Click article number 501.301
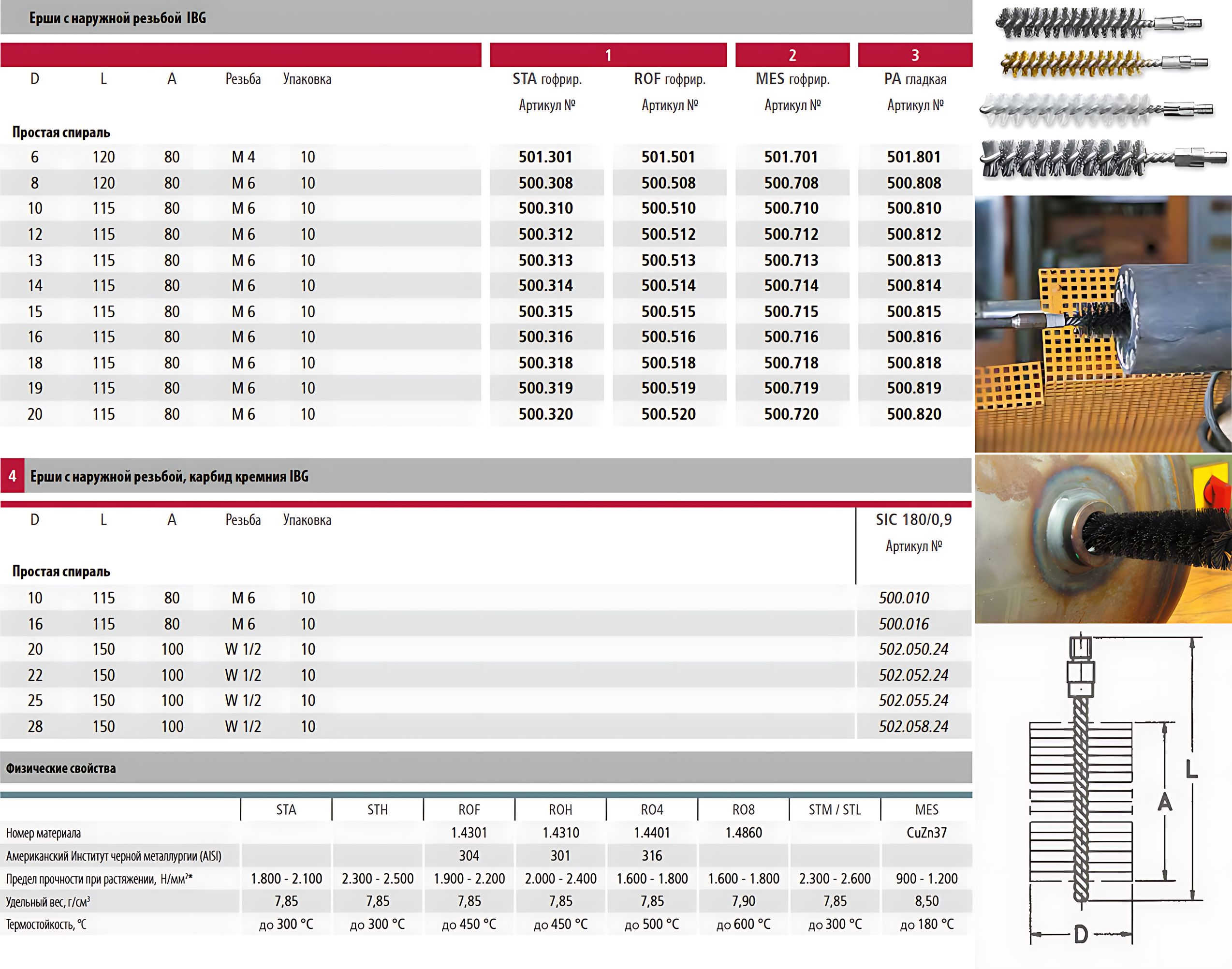 [x=546, y=157]
